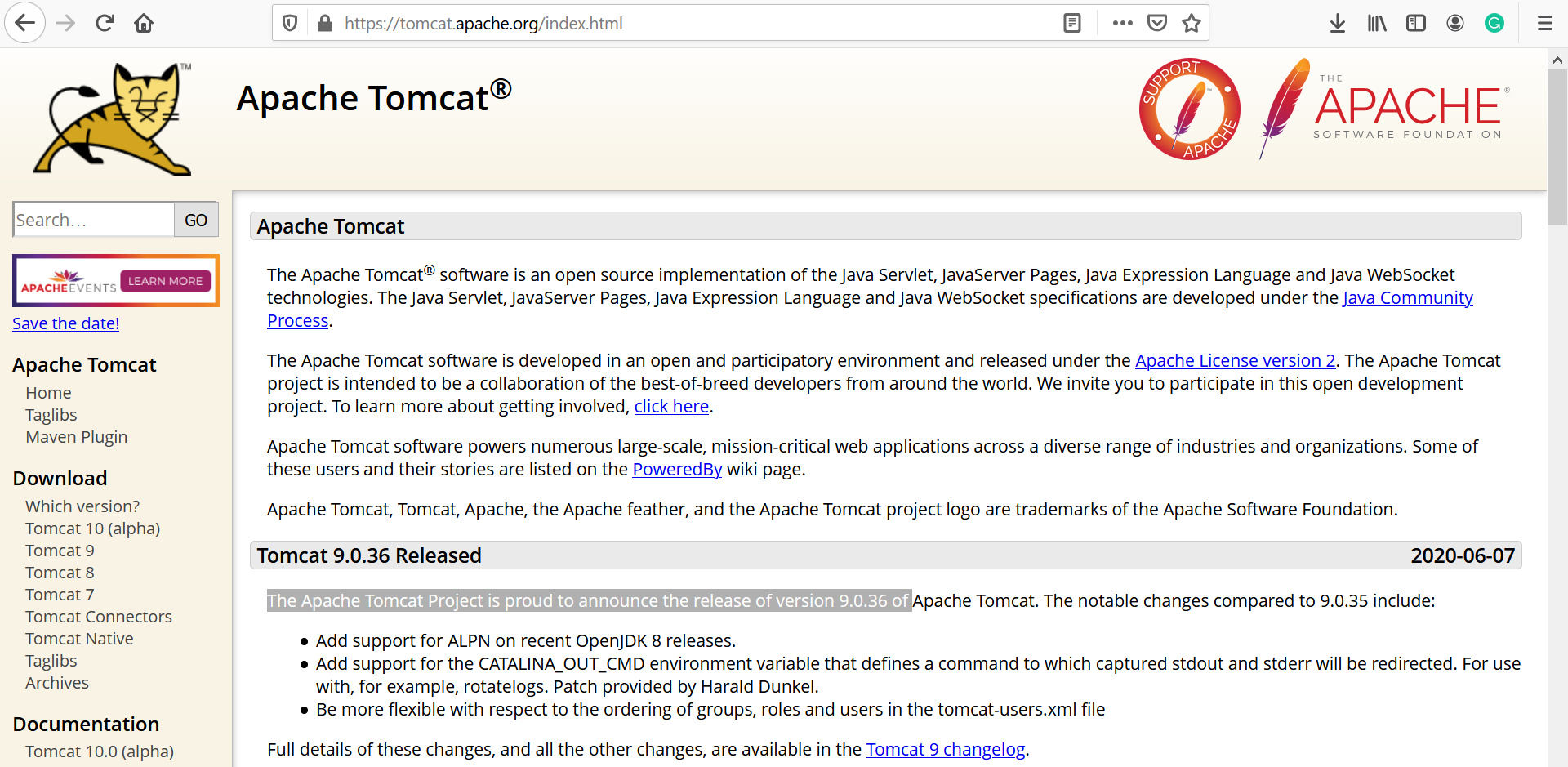The height and width of the screenshot is (767, 1568).
Task: Click the Tomcat 9.0.36 Released heading
Action: (369, 555)
